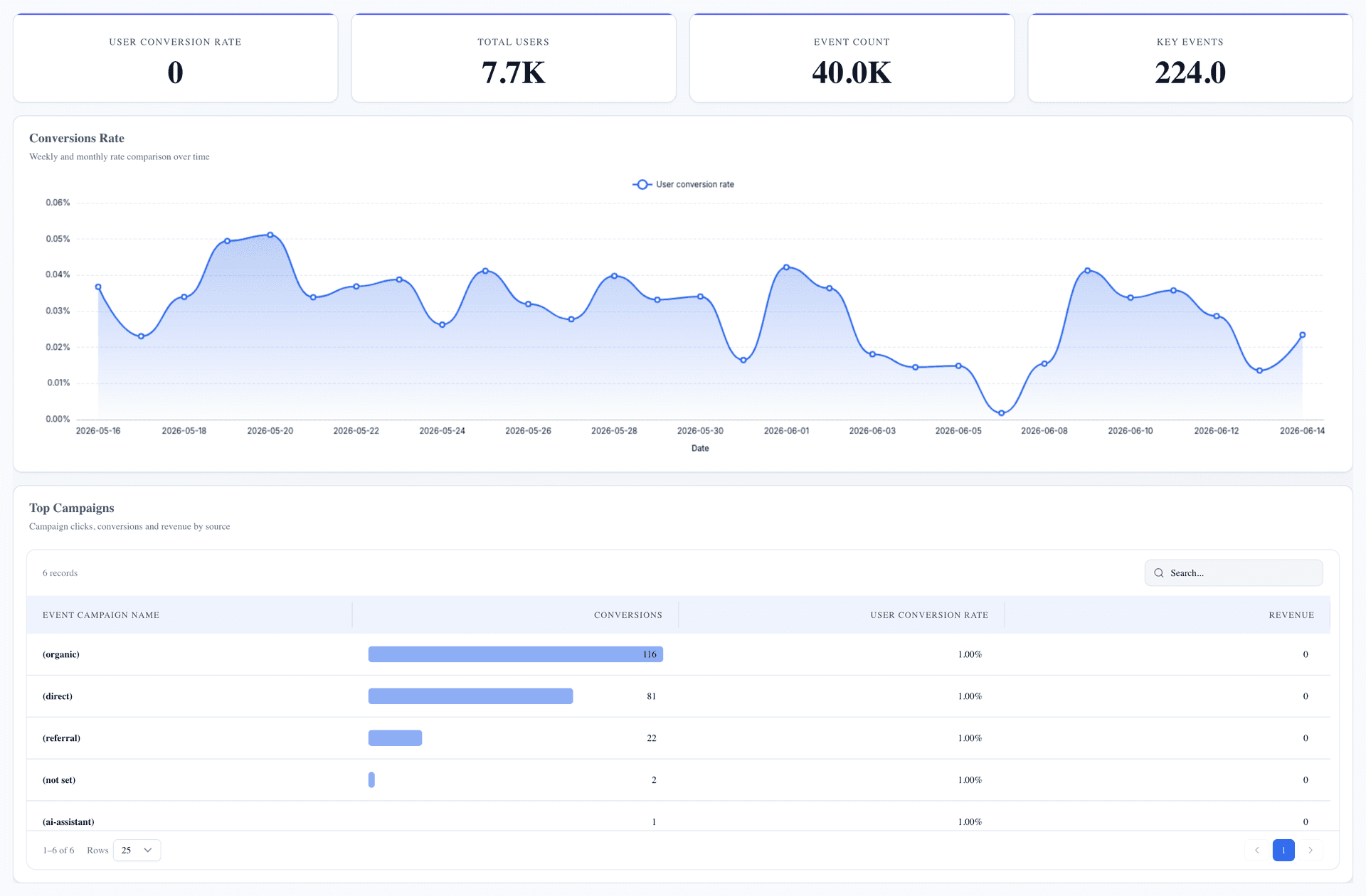
Task: Click the Conversions Rate chart title
Action: coord(77,138)
